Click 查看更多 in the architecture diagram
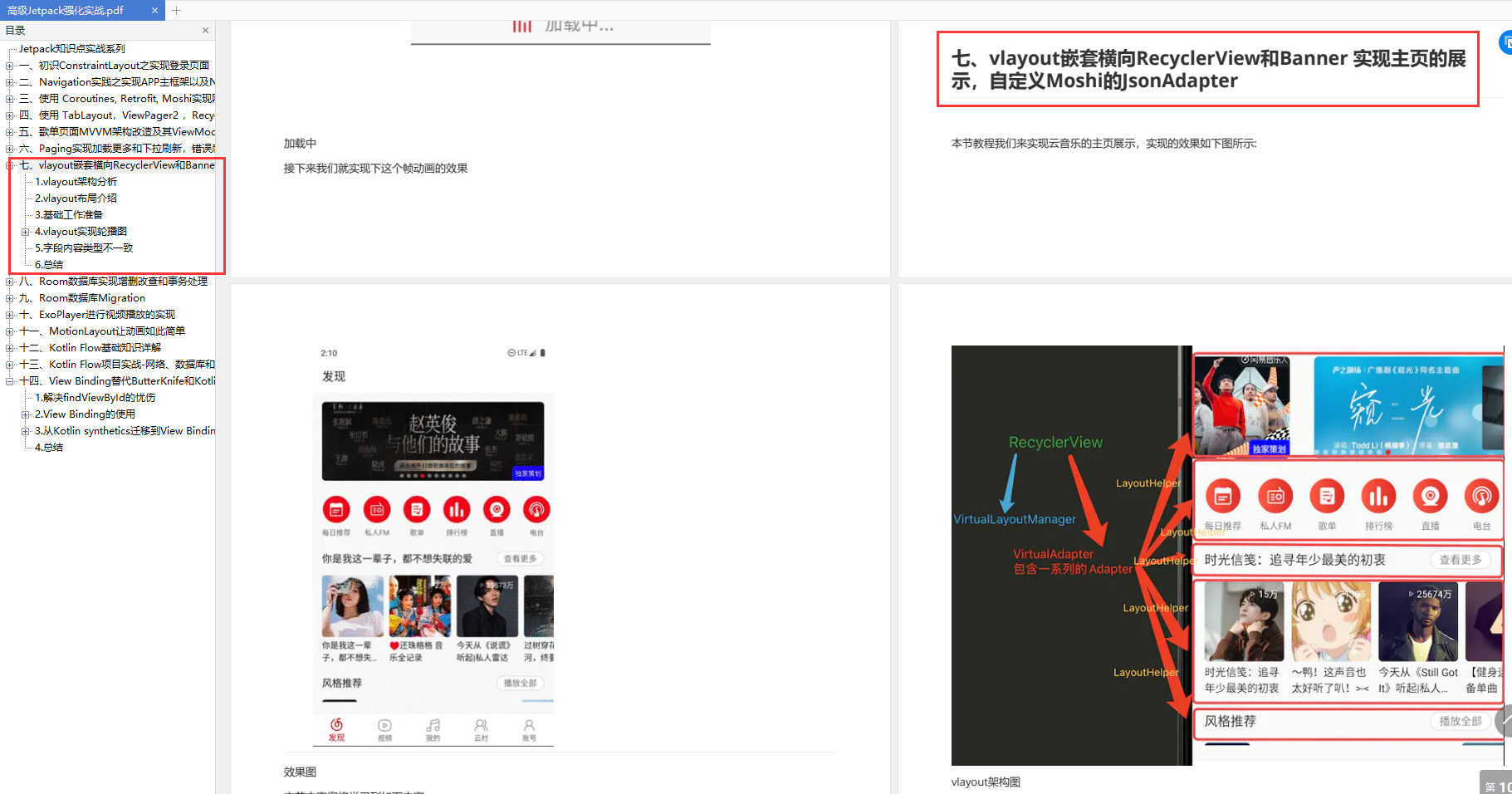The height and width of the screenshot is (794, 1512). point(1461,560)
